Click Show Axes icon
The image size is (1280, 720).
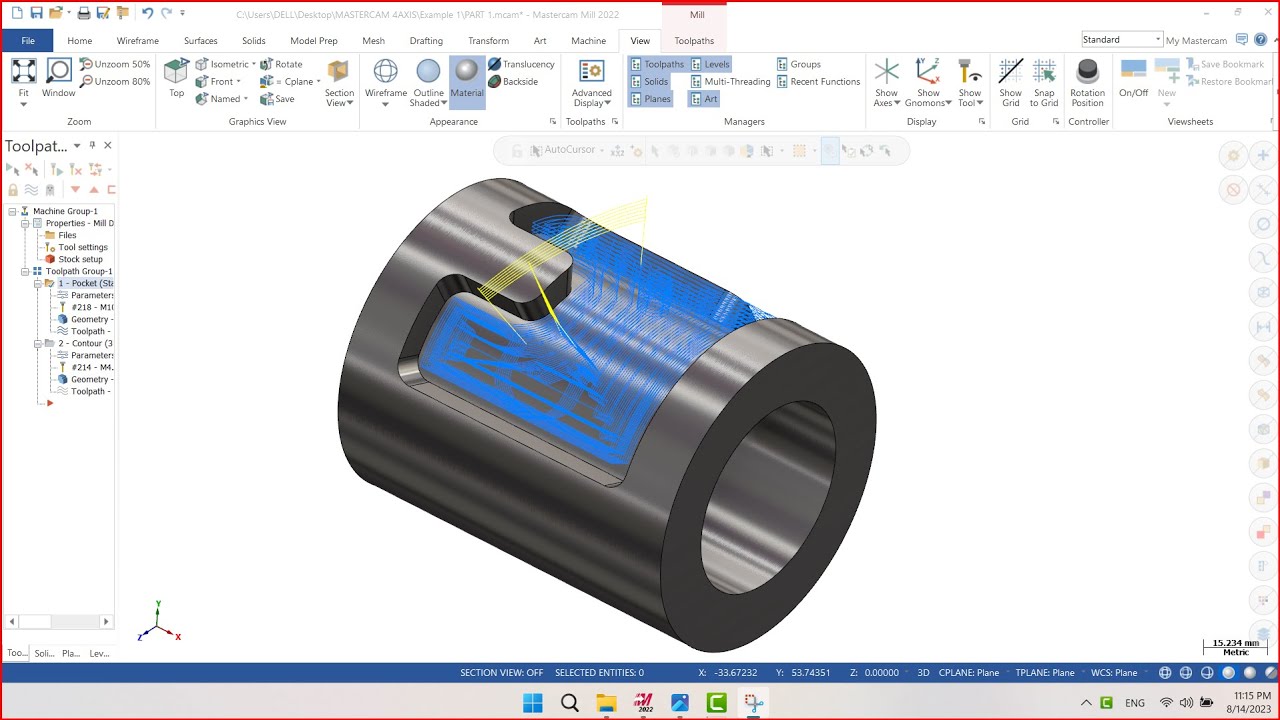[x=887, y=71]
